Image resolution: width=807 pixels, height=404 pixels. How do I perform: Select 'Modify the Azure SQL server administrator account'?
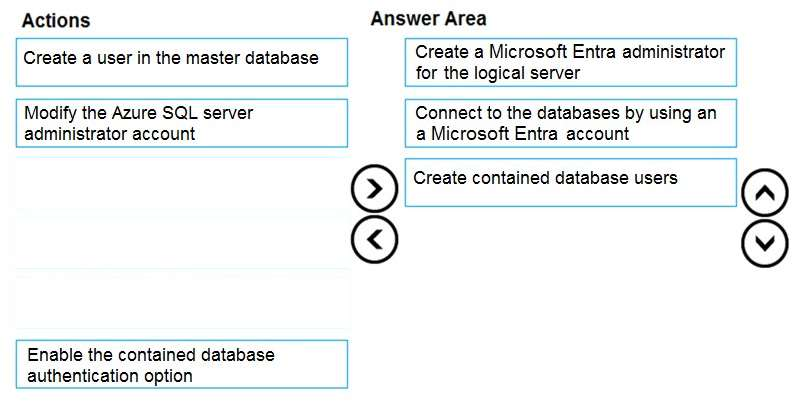click(182, 123)
